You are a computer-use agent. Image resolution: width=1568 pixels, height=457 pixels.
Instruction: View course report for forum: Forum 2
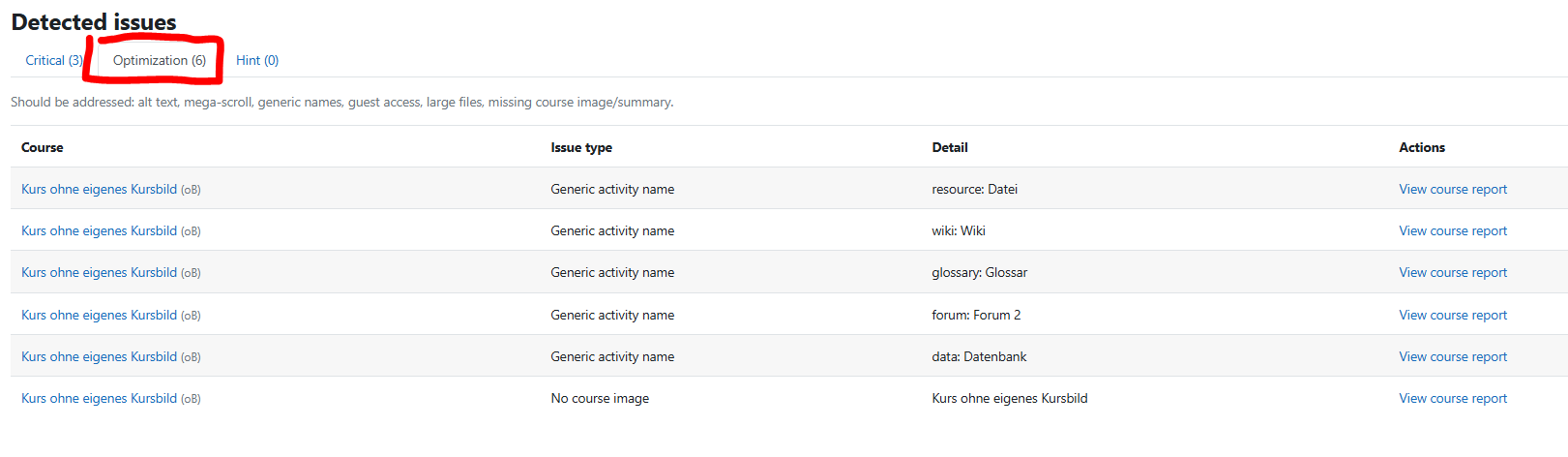pos(1453,315)
